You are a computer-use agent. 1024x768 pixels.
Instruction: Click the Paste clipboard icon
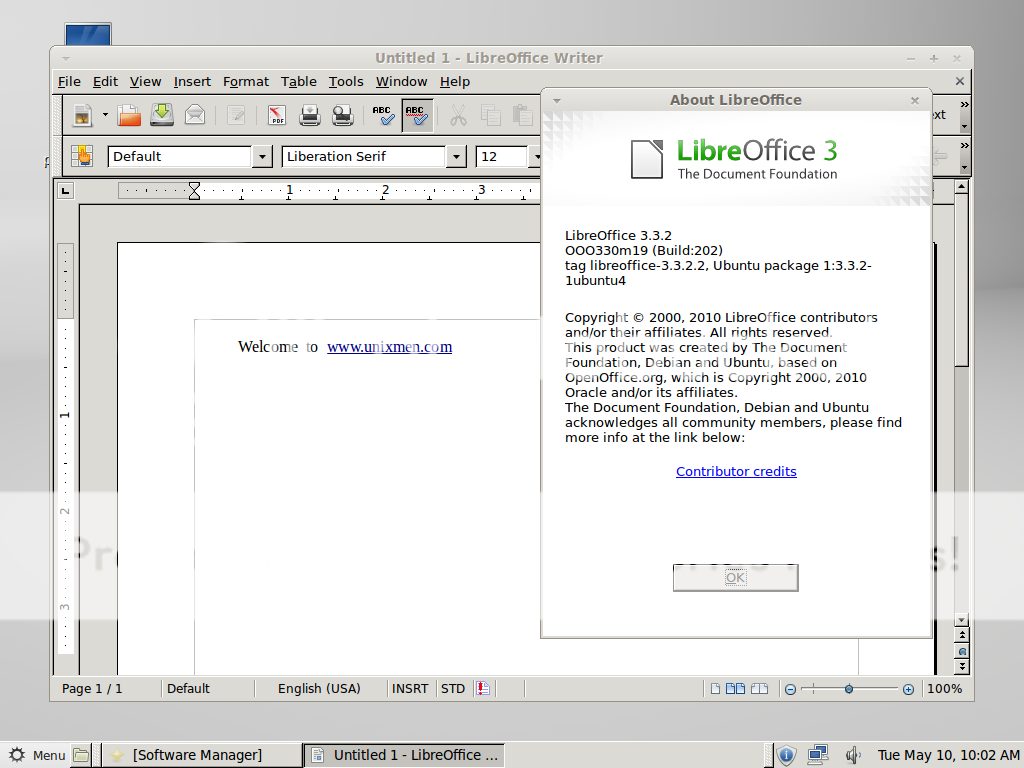tap(522, 116)
